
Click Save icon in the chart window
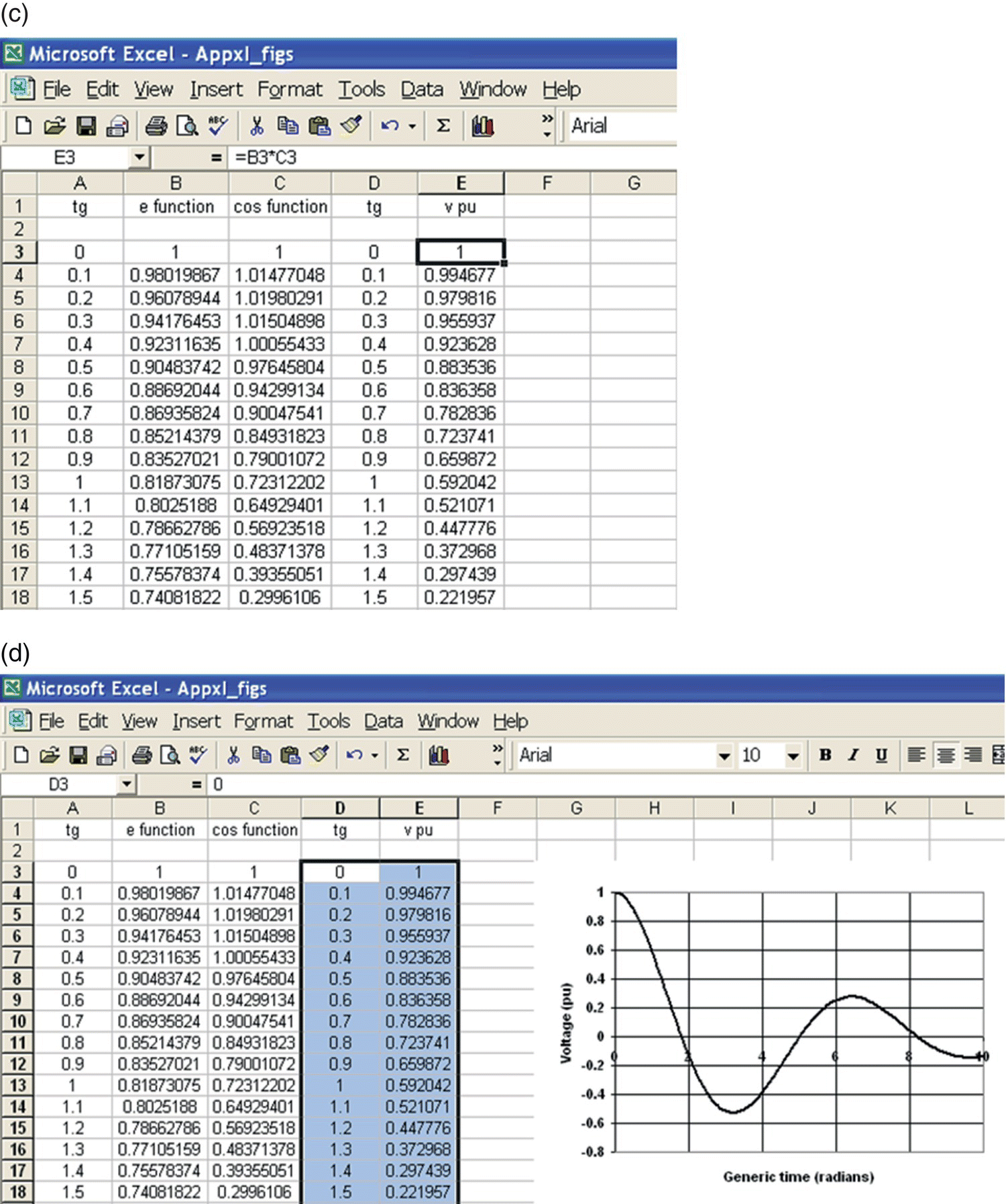[x=78, y=756]
